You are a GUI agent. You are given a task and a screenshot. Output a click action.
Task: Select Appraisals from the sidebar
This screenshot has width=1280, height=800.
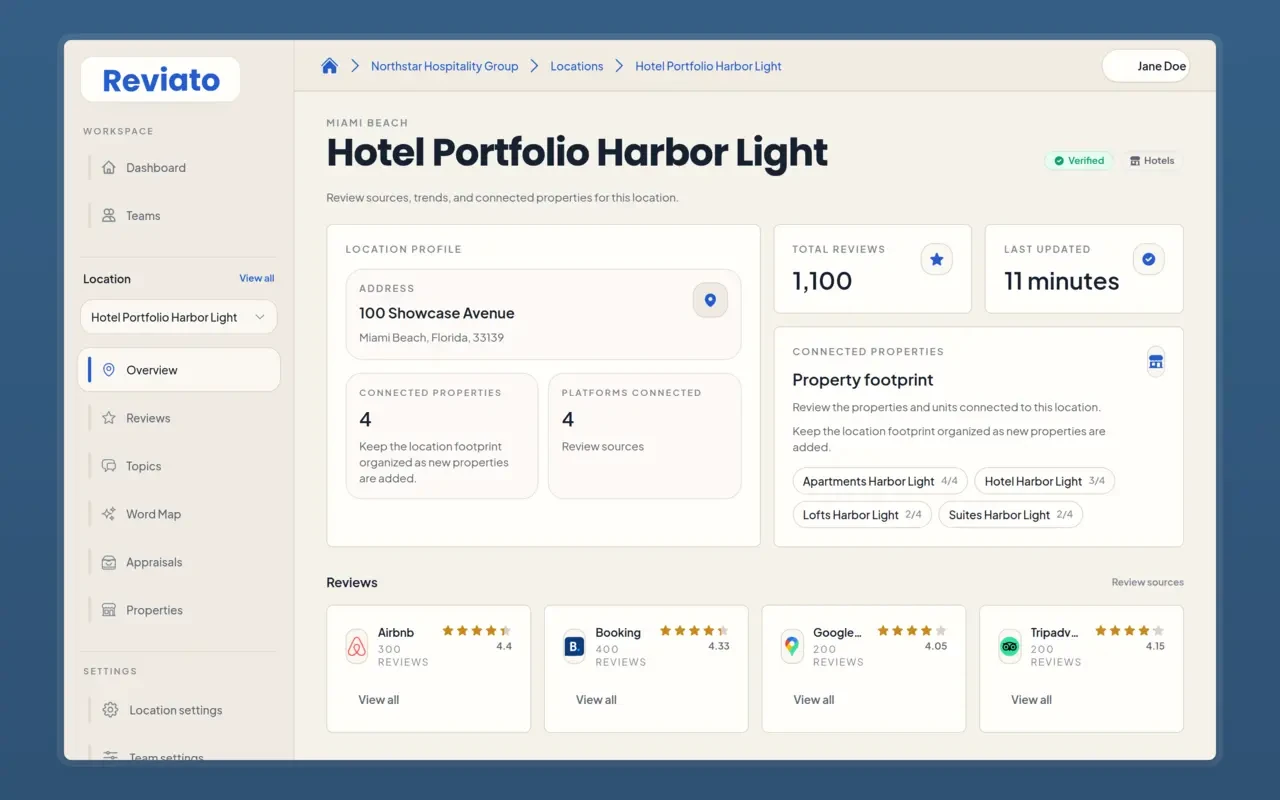pos(154,562)
